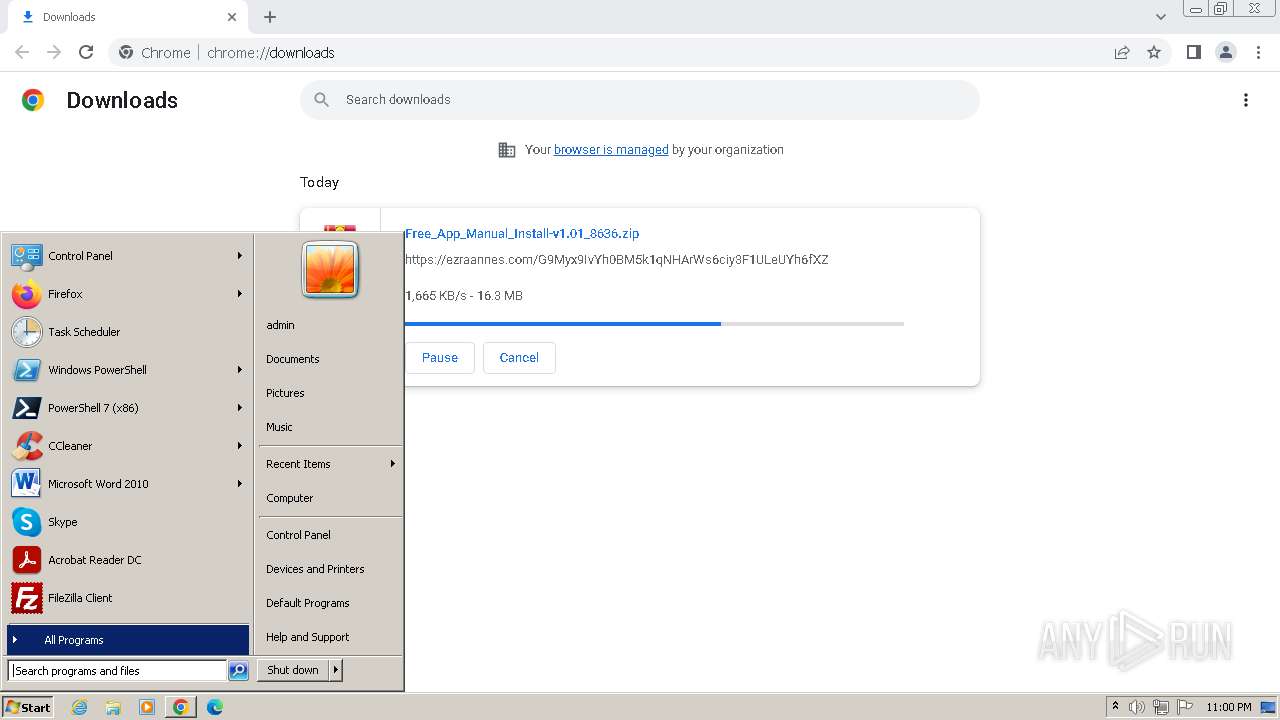
Task: Click the volume speaker tray icon
Action: pyautogui.click(x=1137, y=707)
